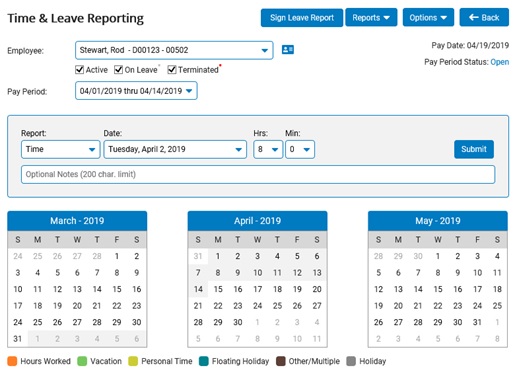This screenshot has width=515, height=374.
Task: Open the Min dropdown
Action: click(x=300, y=149)
